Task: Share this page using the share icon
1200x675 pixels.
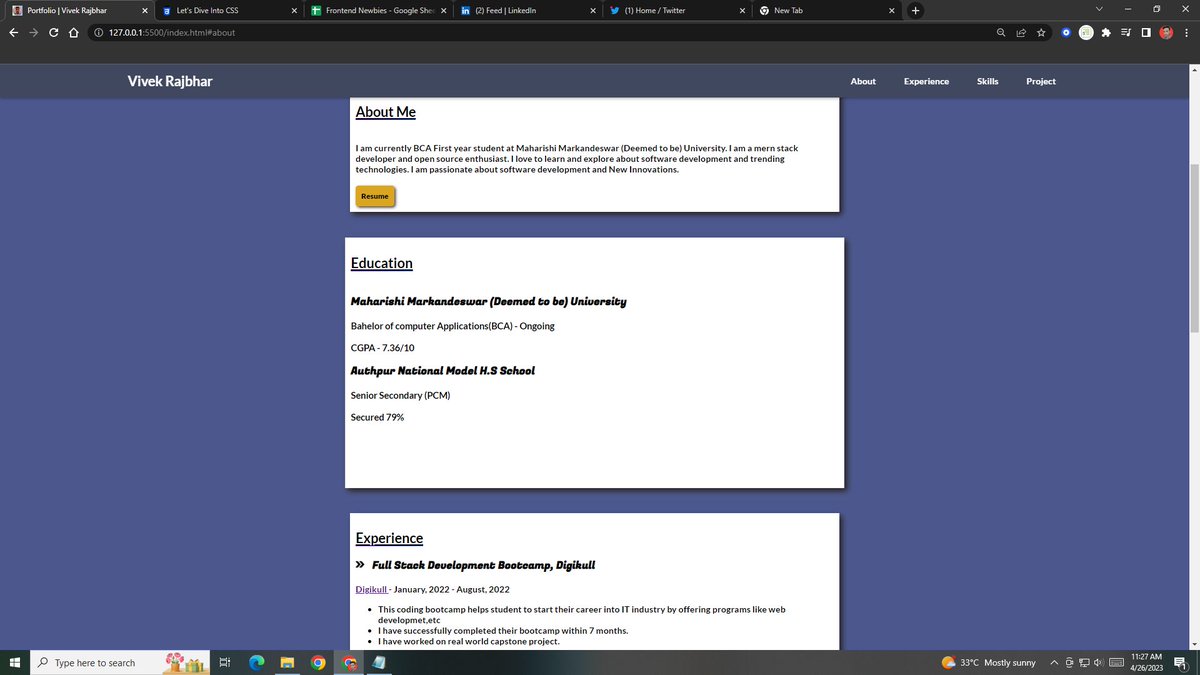Action: tap(1021, 32)
